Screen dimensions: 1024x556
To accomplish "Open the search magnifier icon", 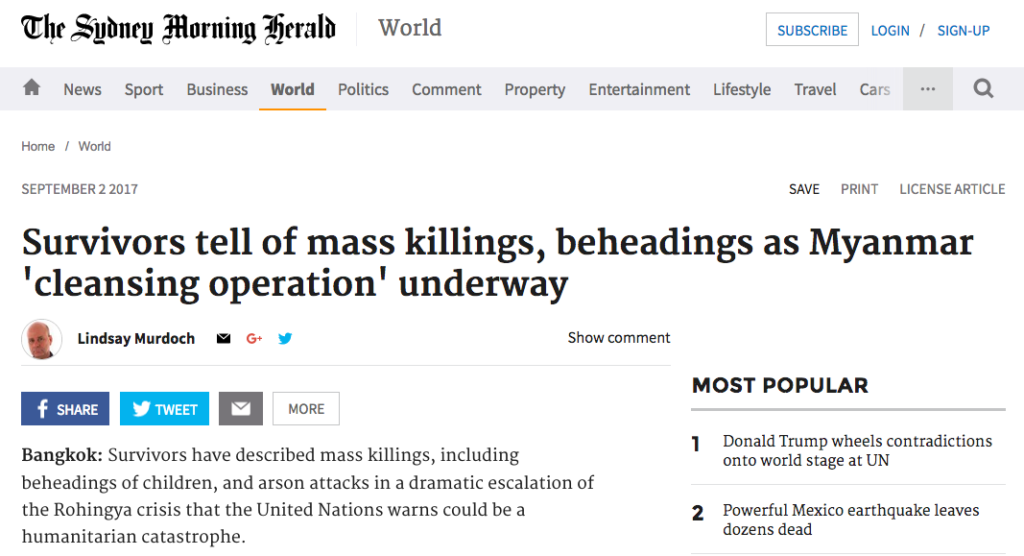I will click(x=984, y=88).
